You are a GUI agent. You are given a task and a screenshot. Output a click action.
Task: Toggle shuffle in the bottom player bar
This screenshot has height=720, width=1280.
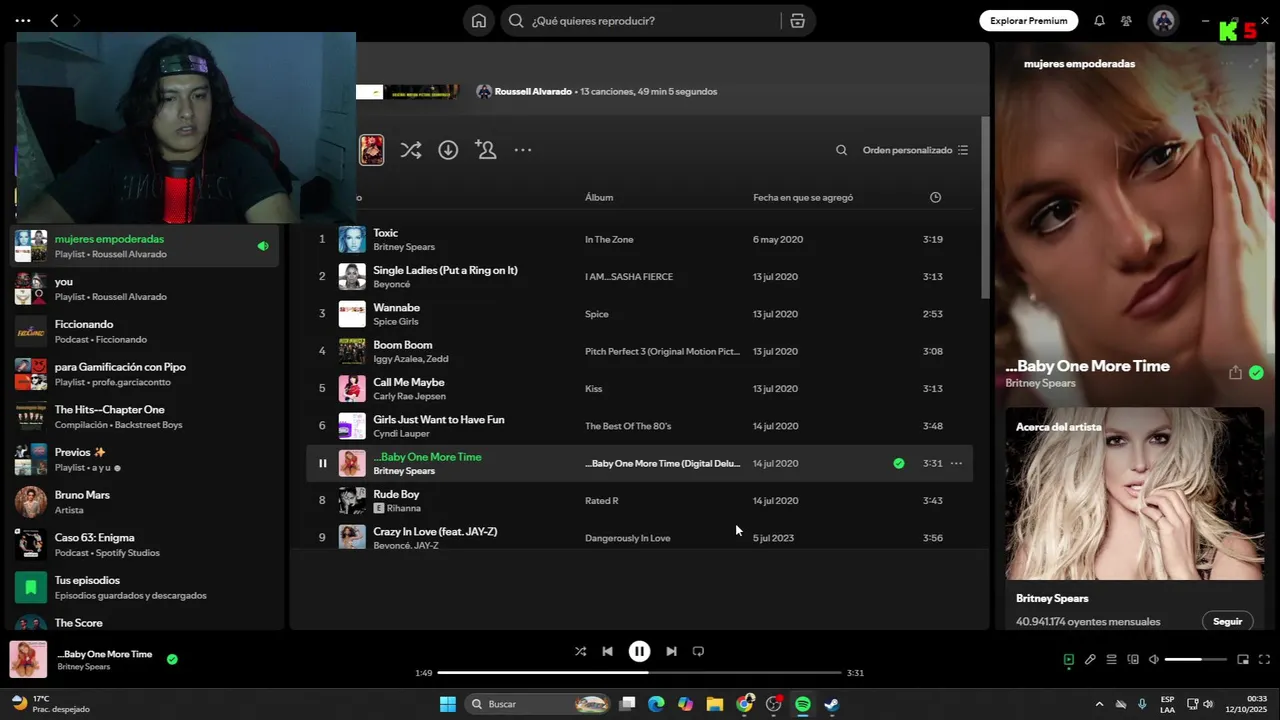tap(580, 651)
